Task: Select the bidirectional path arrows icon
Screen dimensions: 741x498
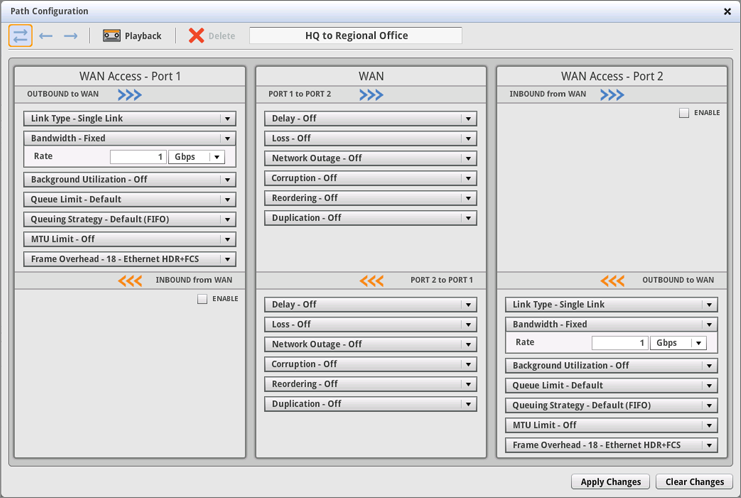Action: pos(20,36)
